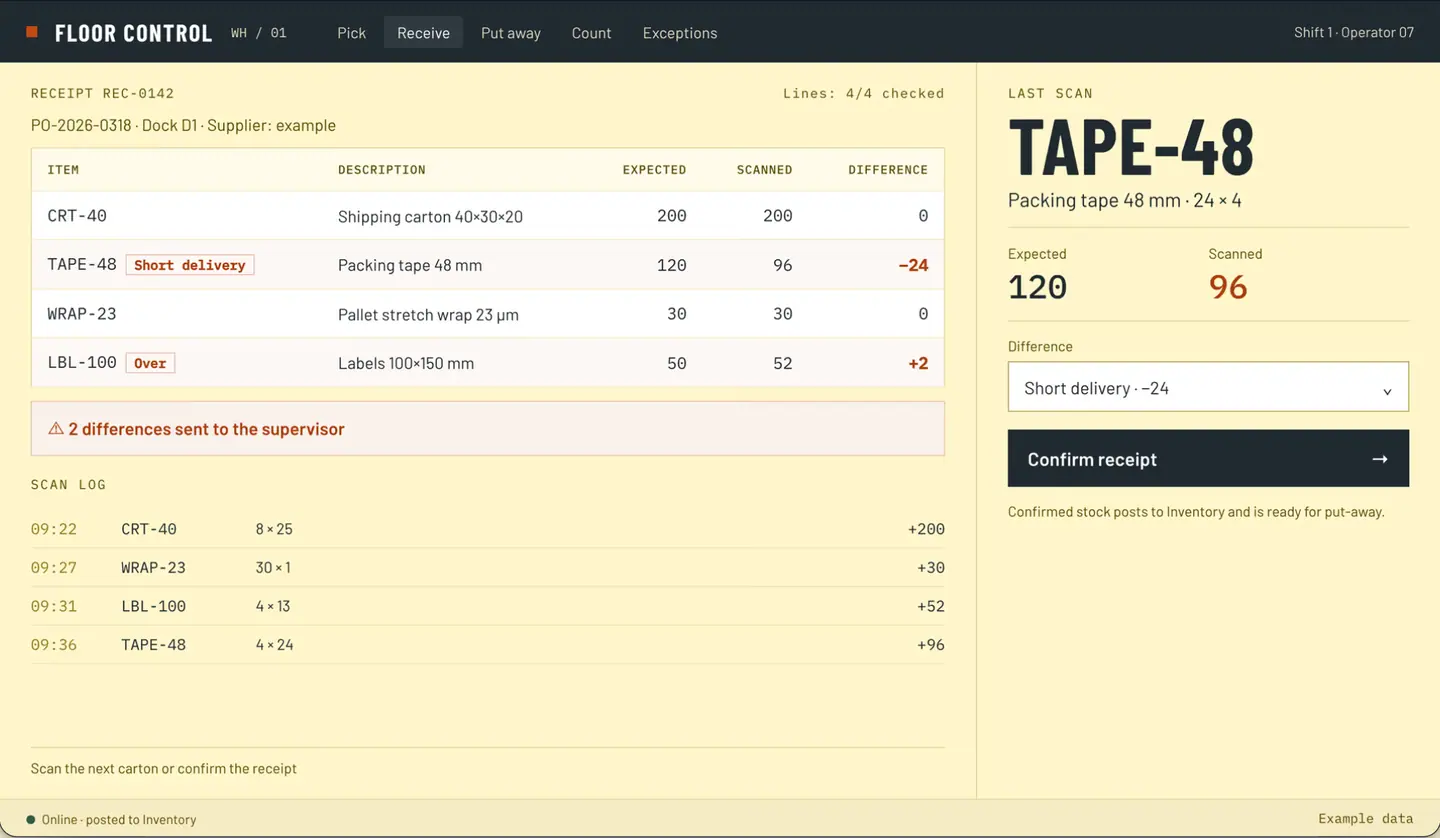Click Labels 100×150 mm description
The width and height of the screenshot is (1440, 838).
pos(406,363)
